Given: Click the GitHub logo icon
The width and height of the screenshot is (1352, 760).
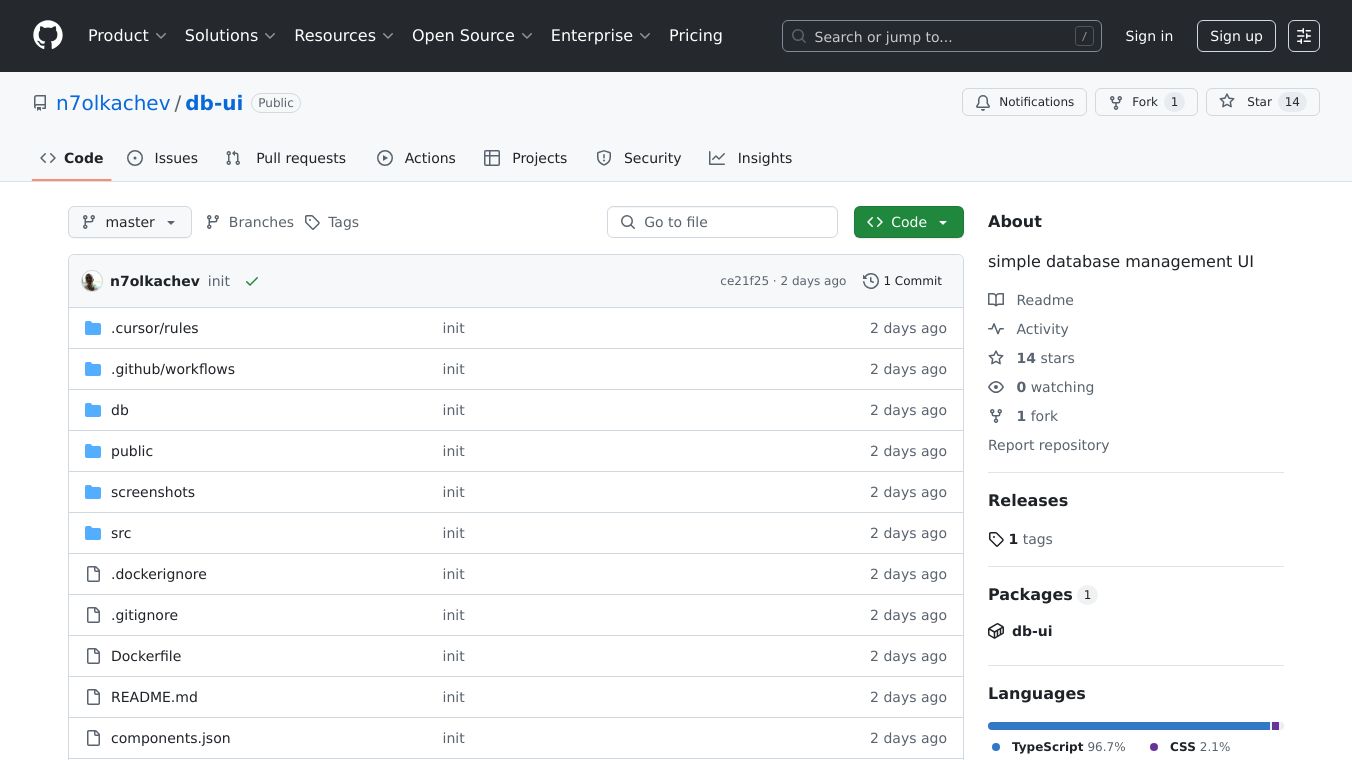Looking at the screenshot, I should point(48,36).
